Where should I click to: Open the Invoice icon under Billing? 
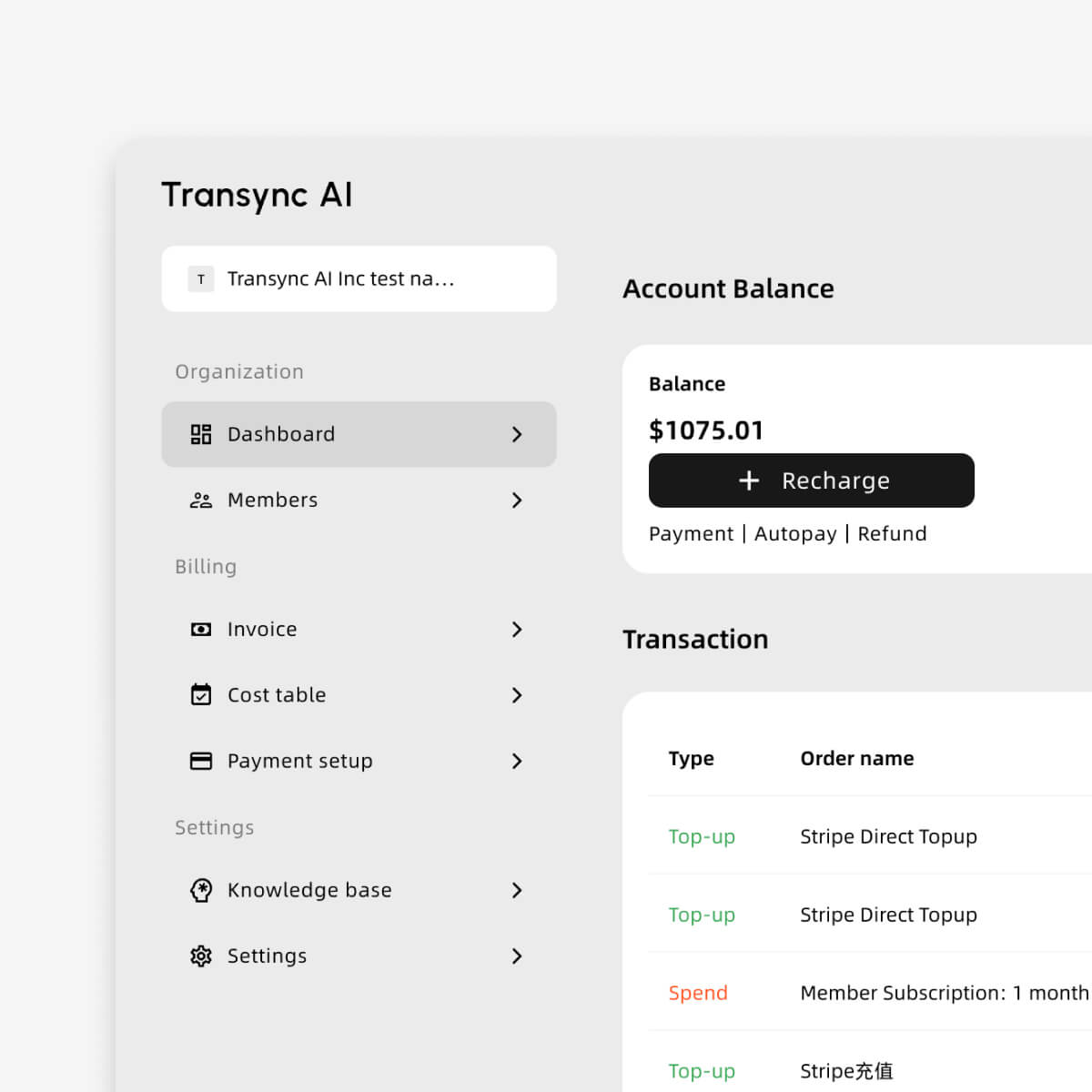tap(200, 629)
